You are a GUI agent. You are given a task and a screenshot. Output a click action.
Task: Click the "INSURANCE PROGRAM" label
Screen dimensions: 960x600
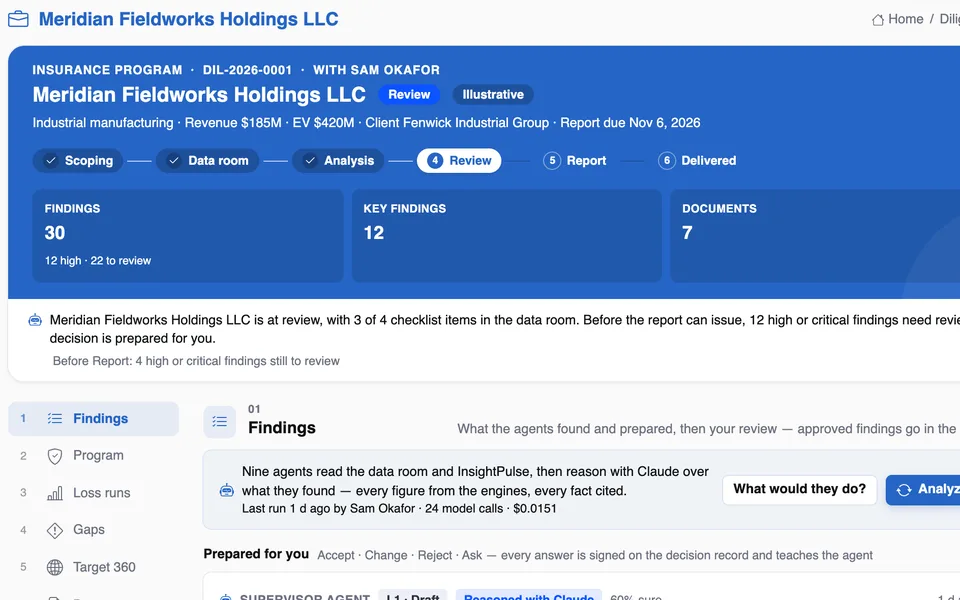coord(107,70)
